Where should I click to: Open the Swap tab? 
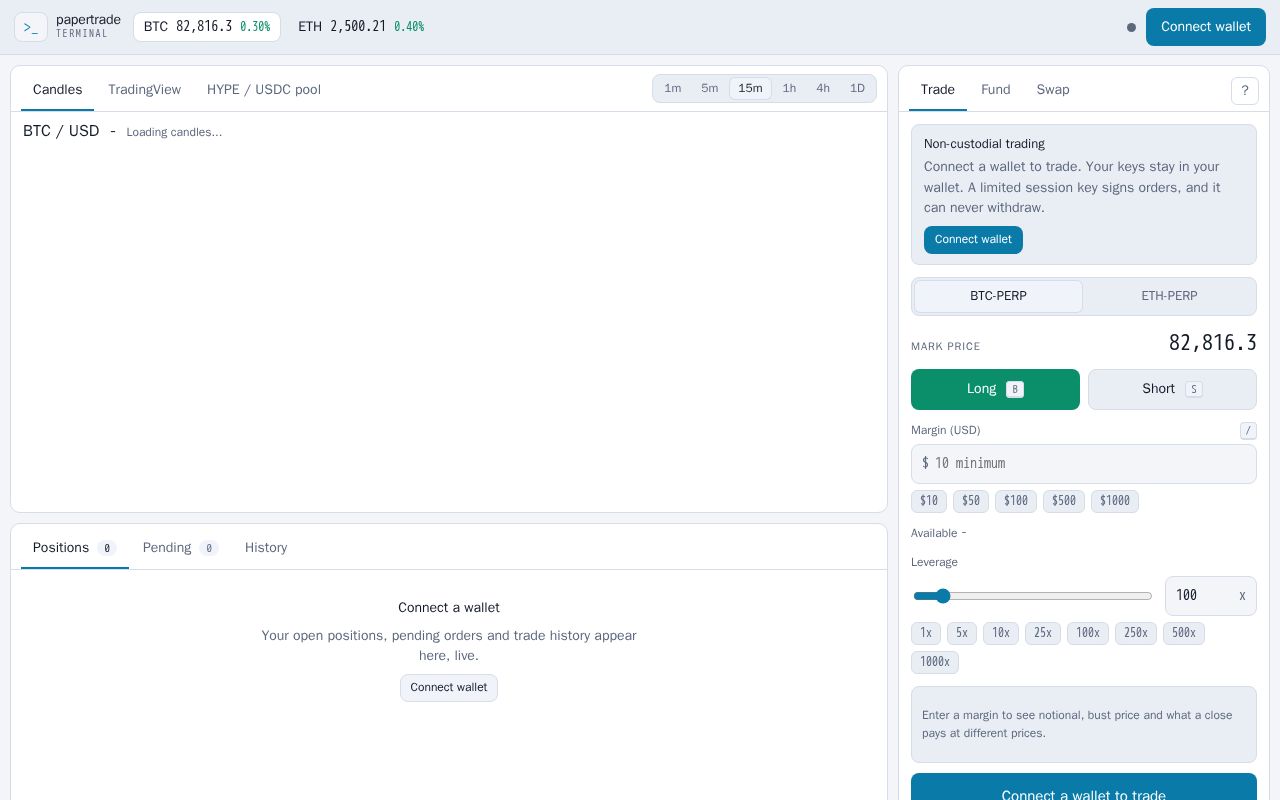[1053, 90]
